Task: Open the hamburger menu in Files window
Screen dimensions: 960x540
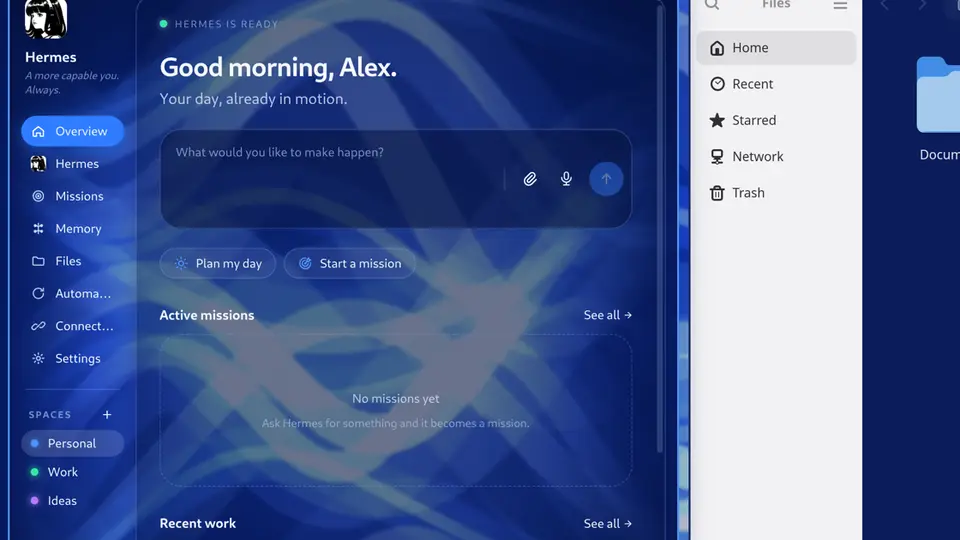Action: click(840, 5)
